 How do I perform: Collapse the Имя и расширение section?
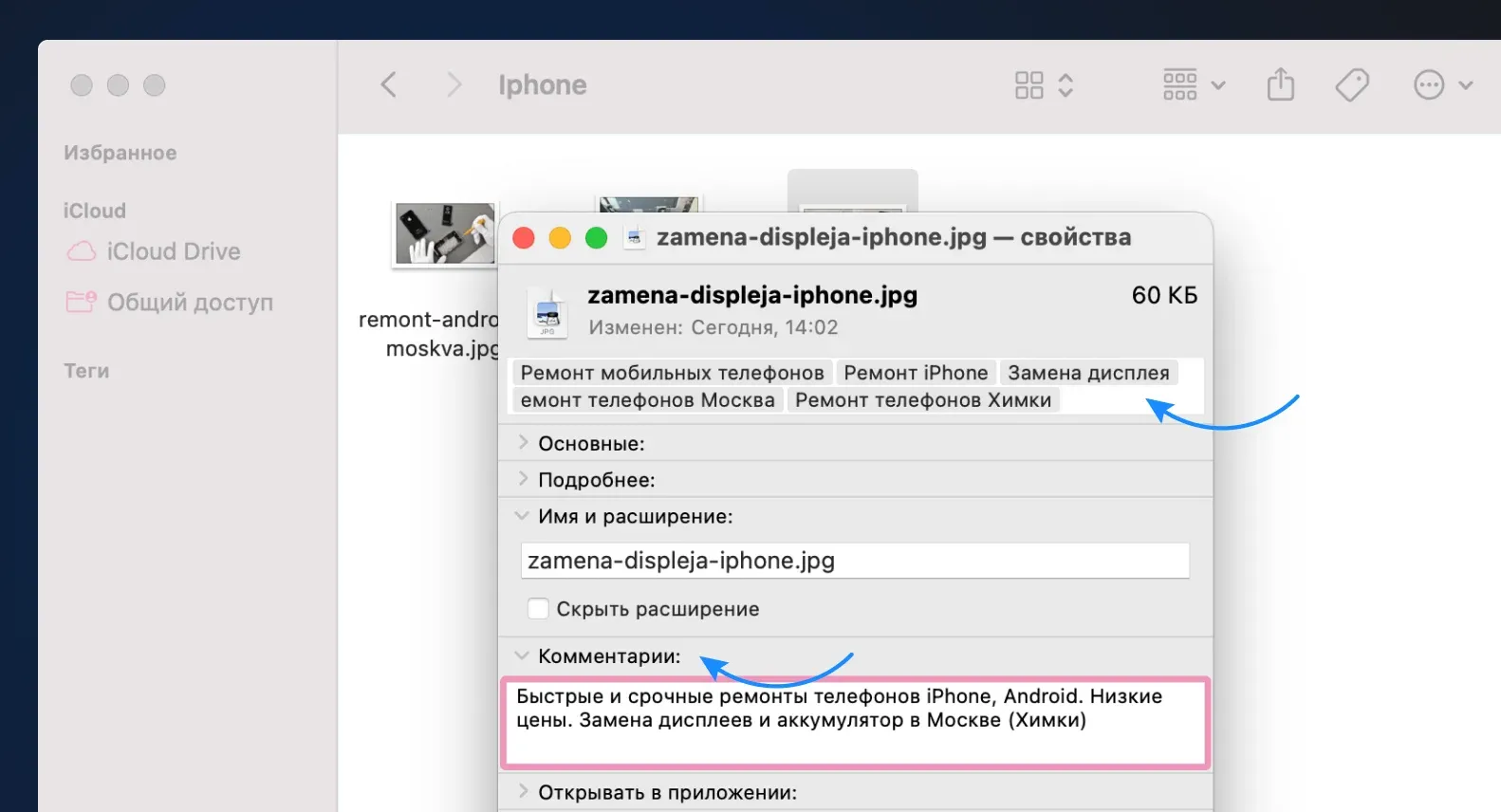click(x=522, y=516)
